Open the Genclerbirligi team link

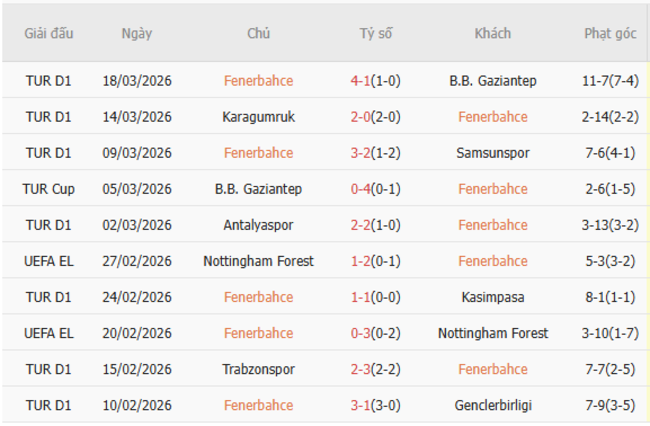pyautogui.click(x=492, y=405)
